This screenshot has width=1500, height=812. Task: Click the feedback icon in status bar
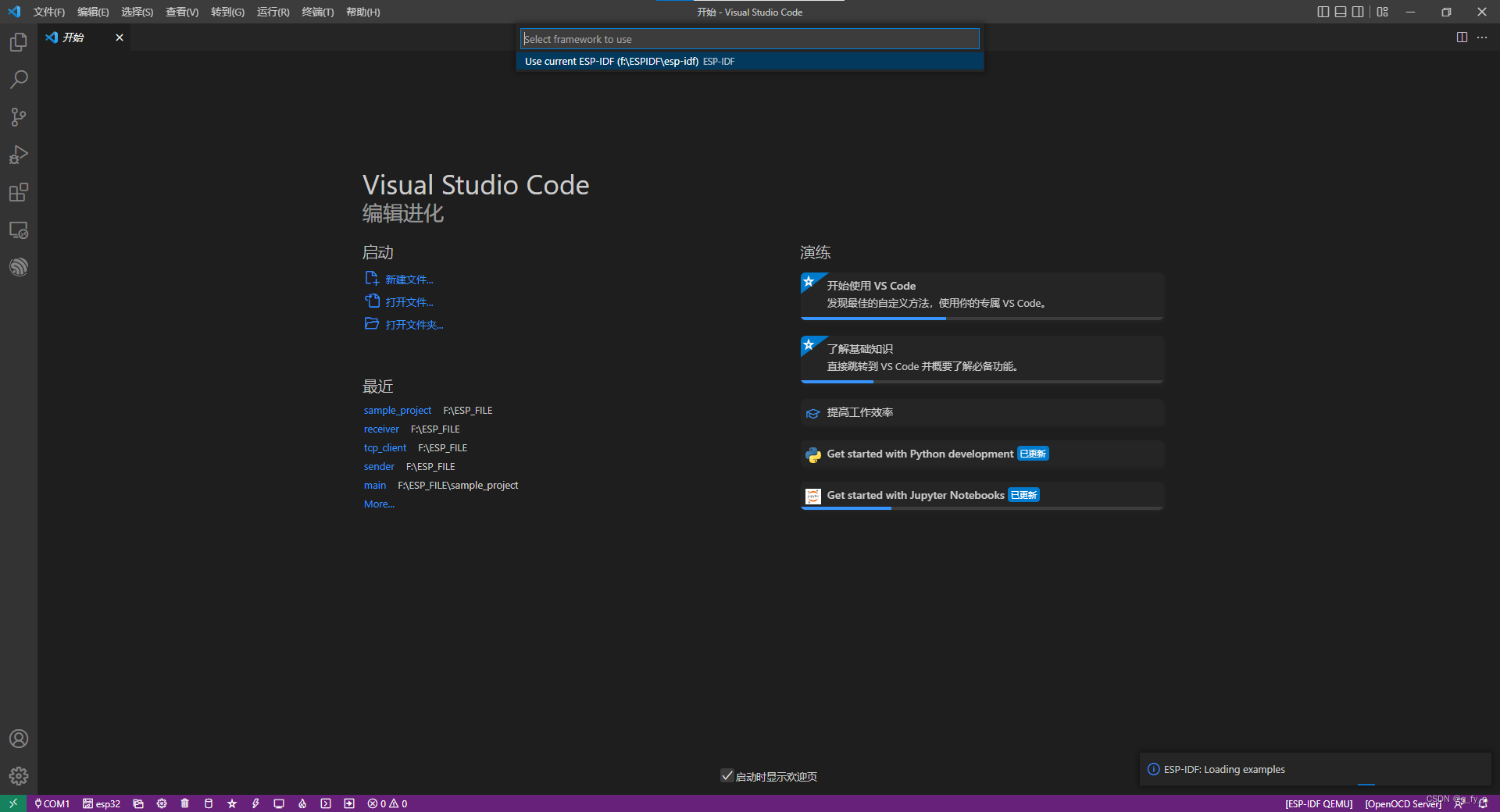click(1459, 803)
